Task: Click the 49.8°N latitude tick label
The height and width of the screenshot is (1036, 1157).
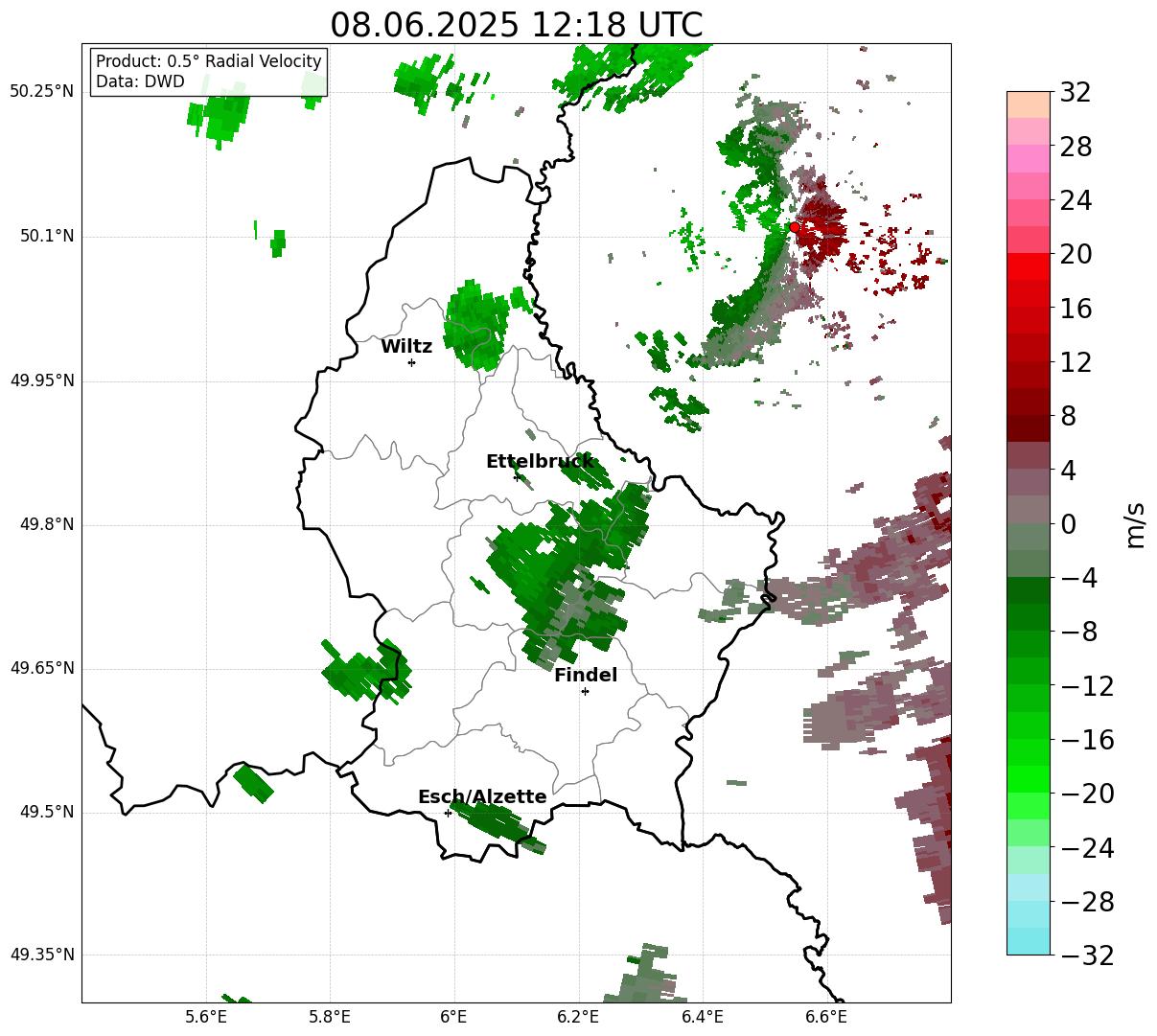Action: pyautogui.click(x=46, y=524)
